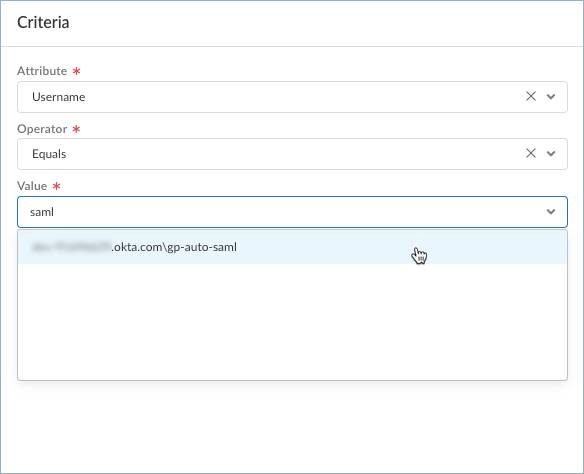
Task: Click empty space below the suggestion panel
Action: [292, 426]
